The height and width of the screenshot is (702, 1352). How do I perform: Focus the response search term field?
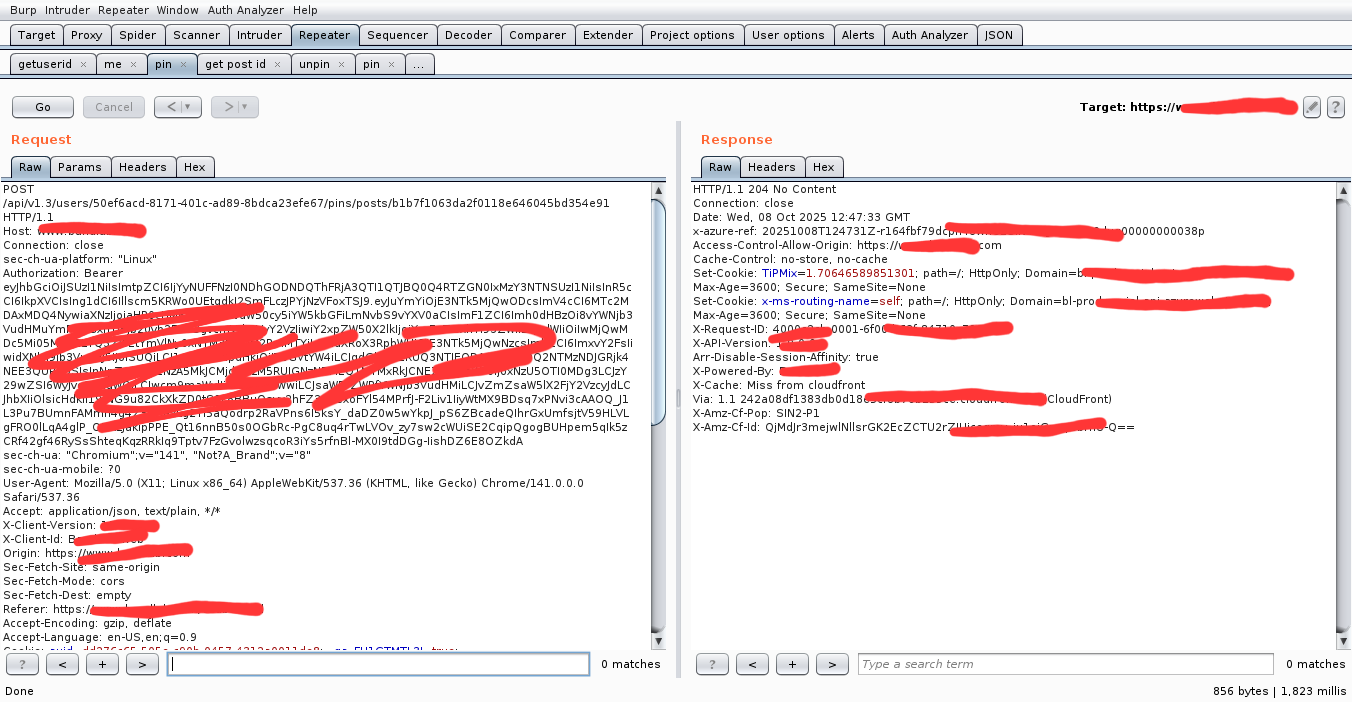[1065, 664]
